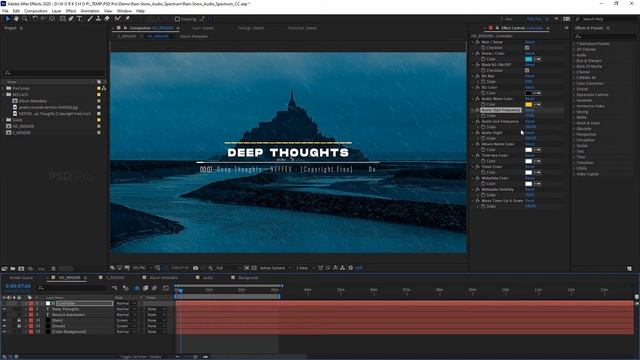Select the Puppet Pin tool
This screenshot has height=360, width=640.
click(x=127, y=19)
